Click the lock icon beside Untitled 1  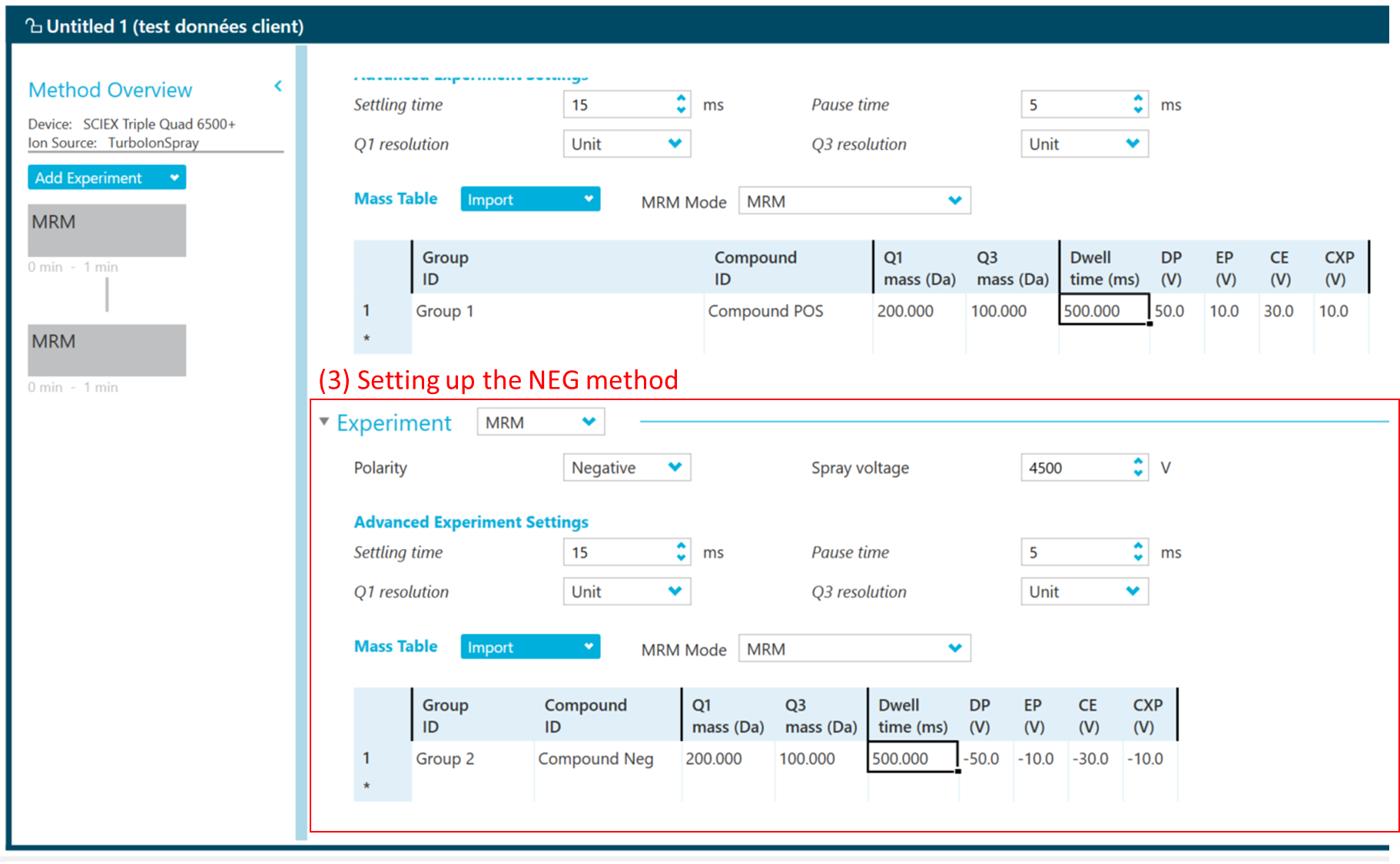point(33,26)
